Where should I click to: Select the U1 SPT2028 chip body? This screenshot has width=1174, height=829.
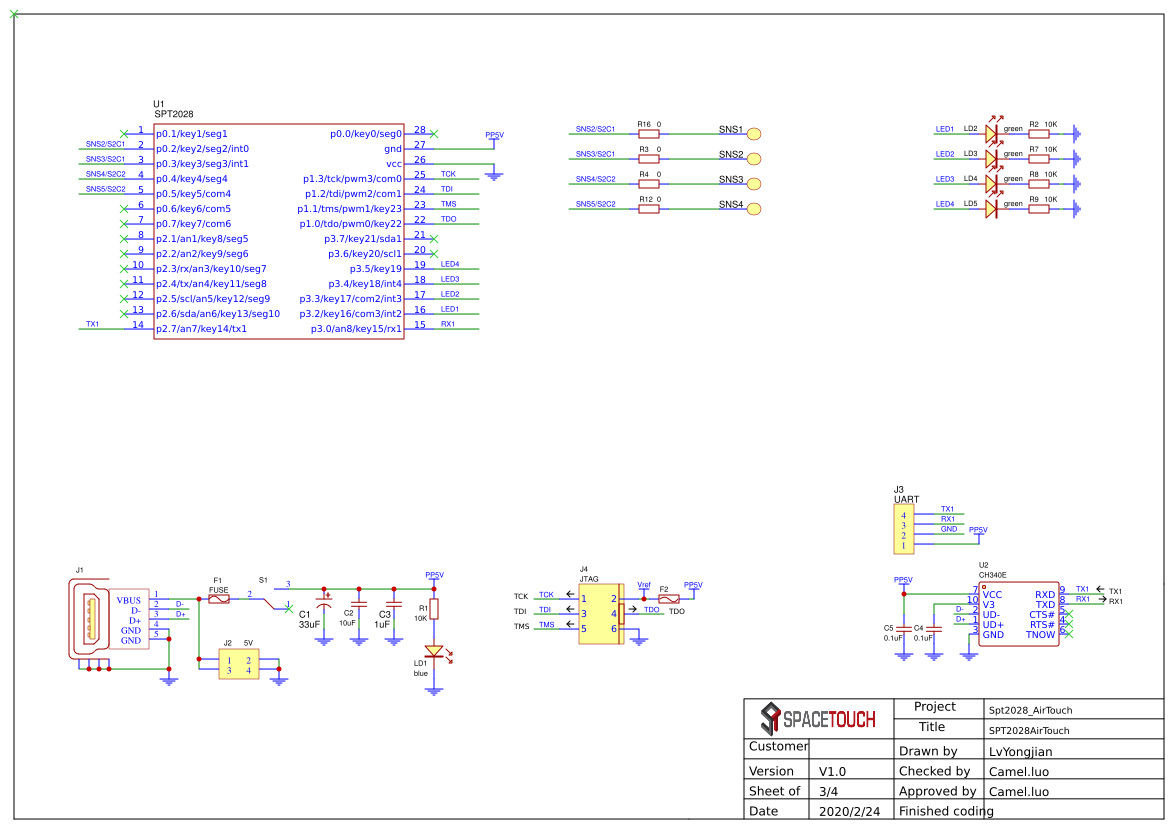[279, 231]
